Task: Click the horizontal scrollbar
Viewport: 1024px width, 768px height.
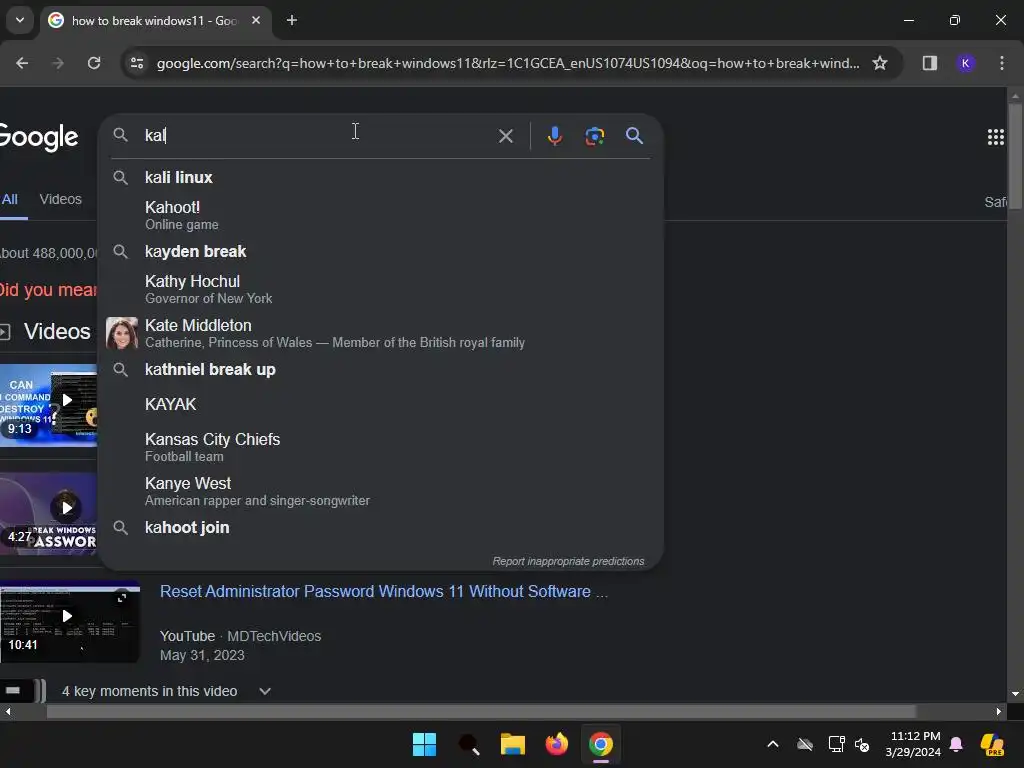Action: tap(481, 711)
